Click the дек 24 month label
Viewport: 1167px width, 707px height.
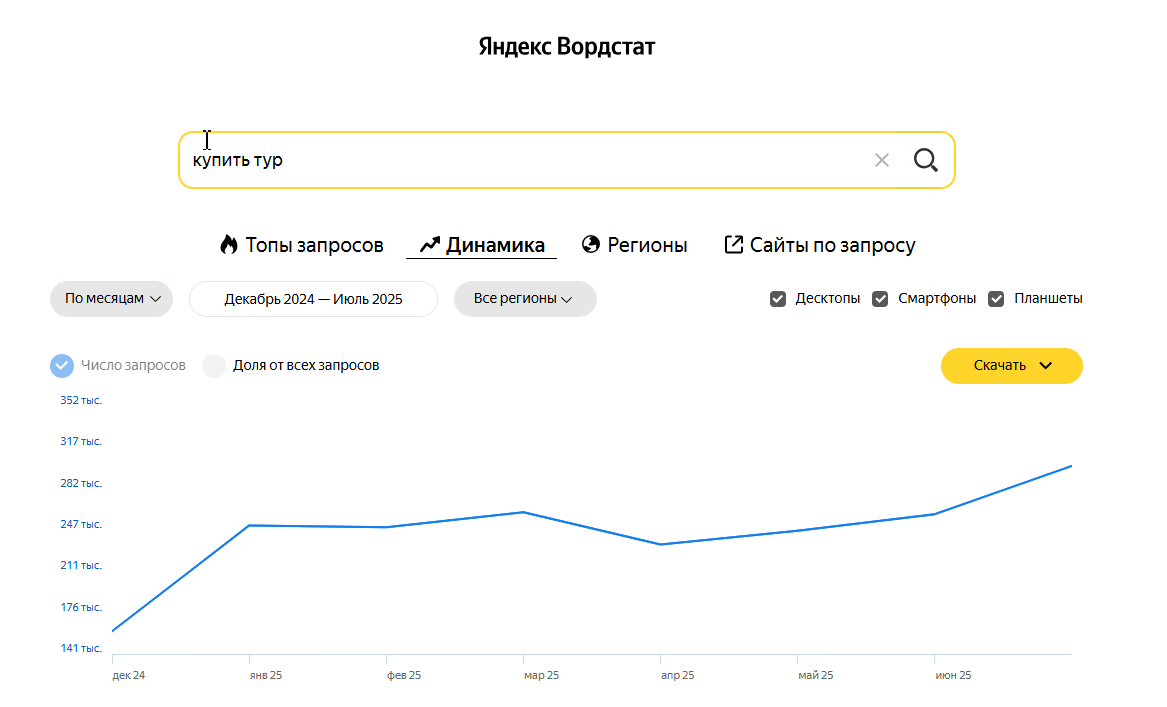(129, 676)
